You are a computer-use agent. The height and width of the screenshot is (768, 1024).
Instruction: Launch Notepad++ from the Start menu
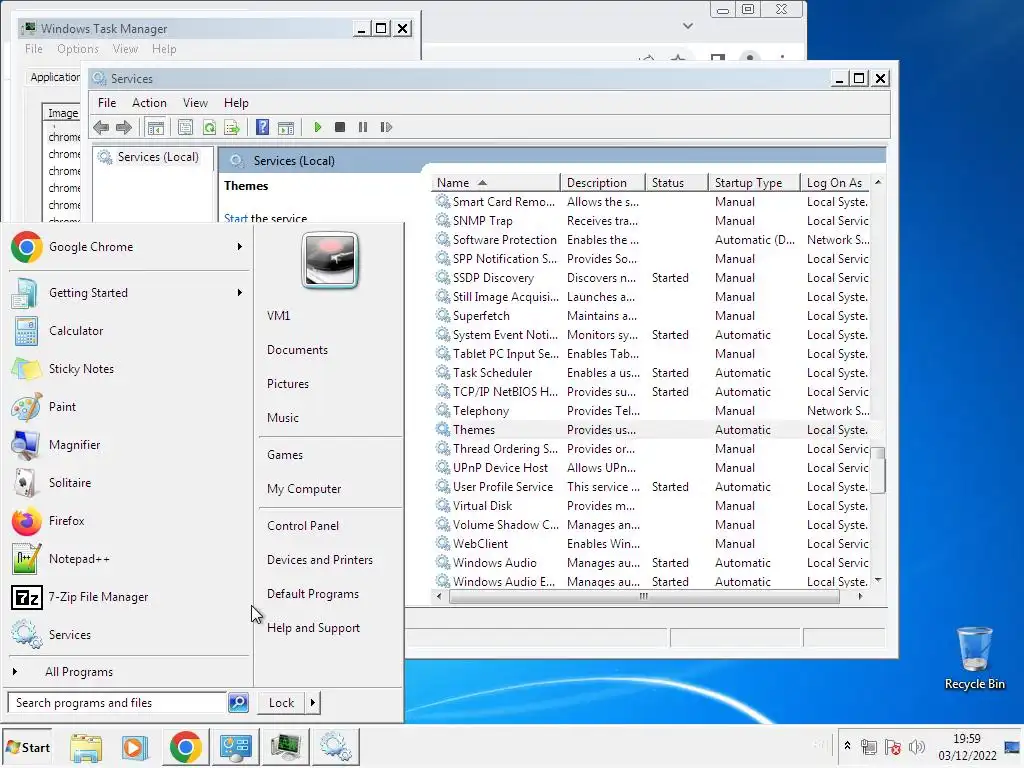coord(129,559)
